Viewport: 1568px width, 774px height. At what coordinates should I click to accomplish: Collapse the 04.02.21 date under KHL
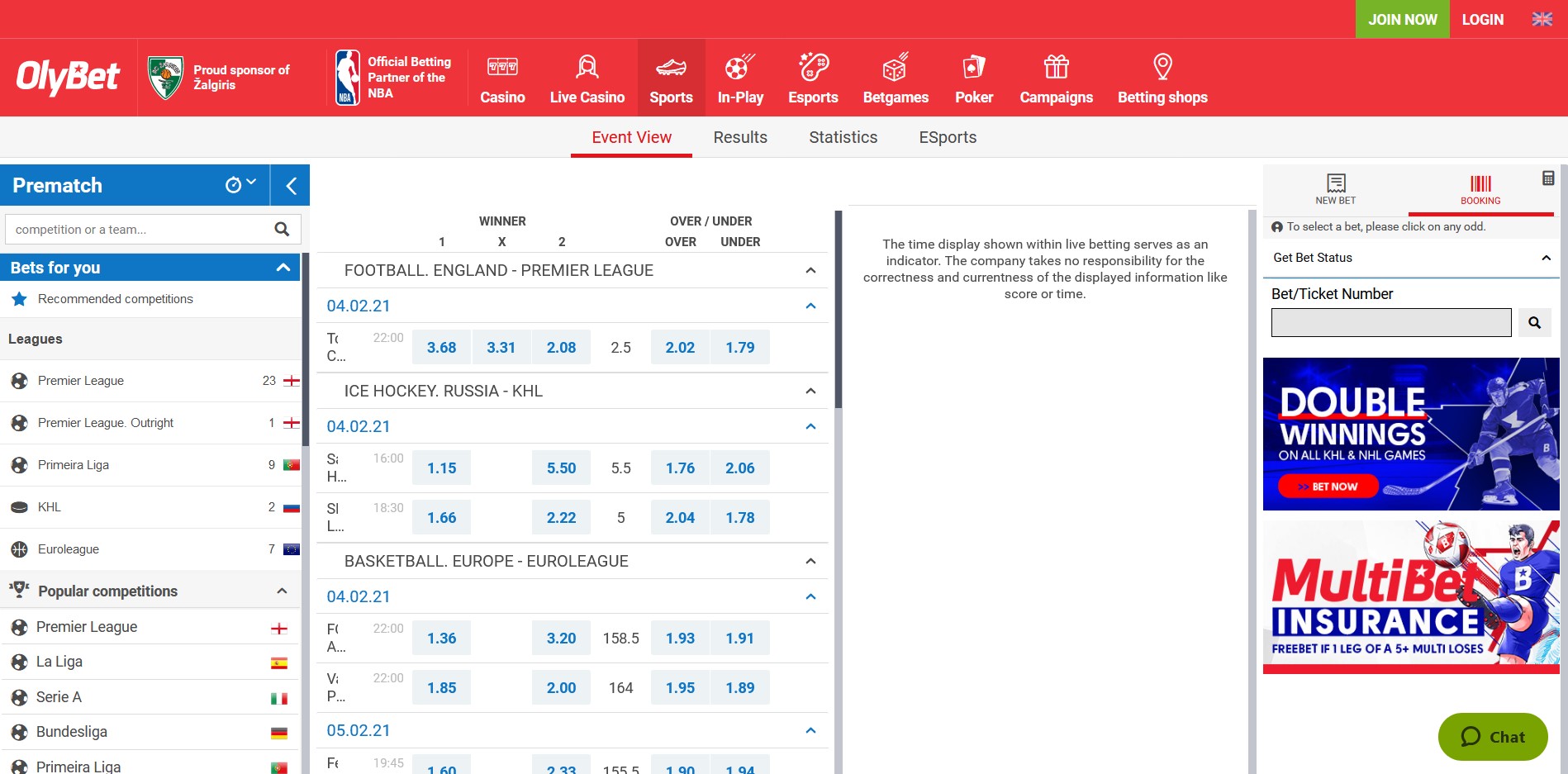coord(810,426)
